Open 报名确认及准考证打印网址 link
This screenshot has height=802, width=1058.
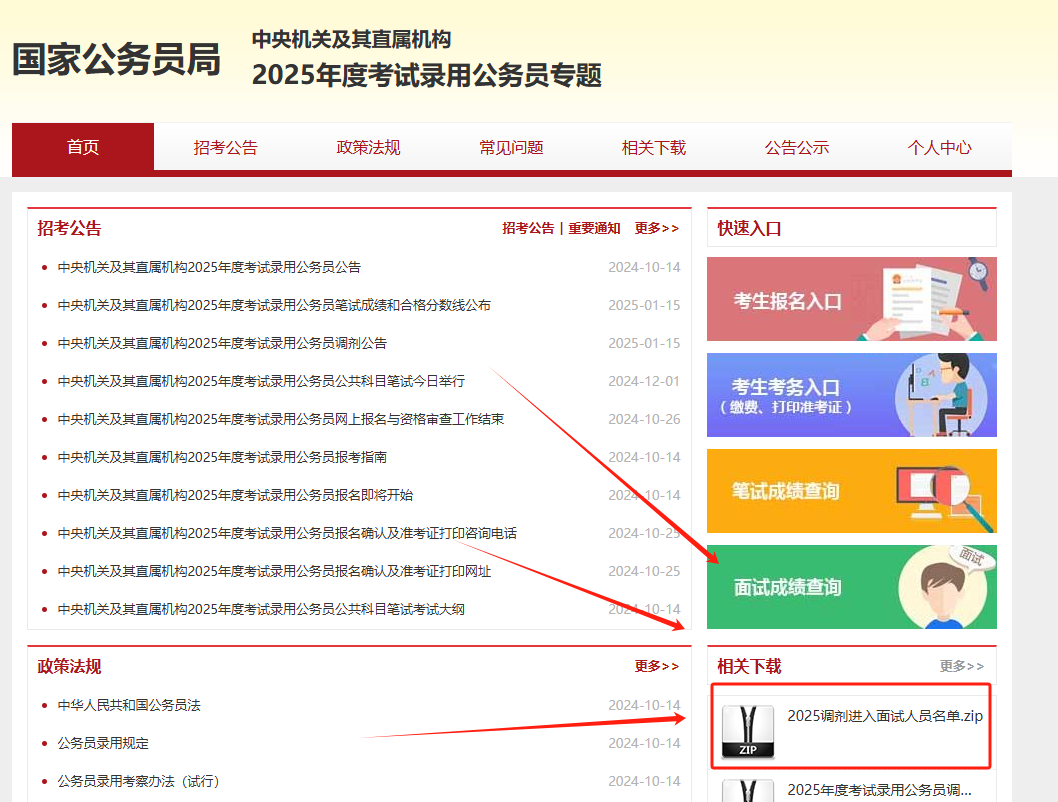(274, 571)
